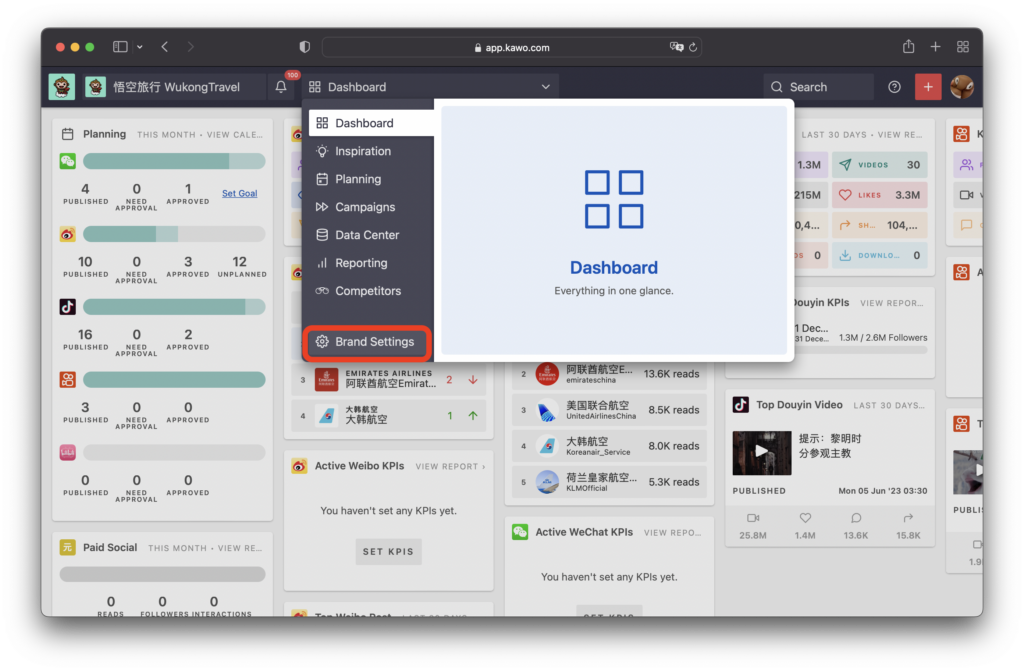
Task: Click the Weibo planning progress bar
Action: (174, 234)
